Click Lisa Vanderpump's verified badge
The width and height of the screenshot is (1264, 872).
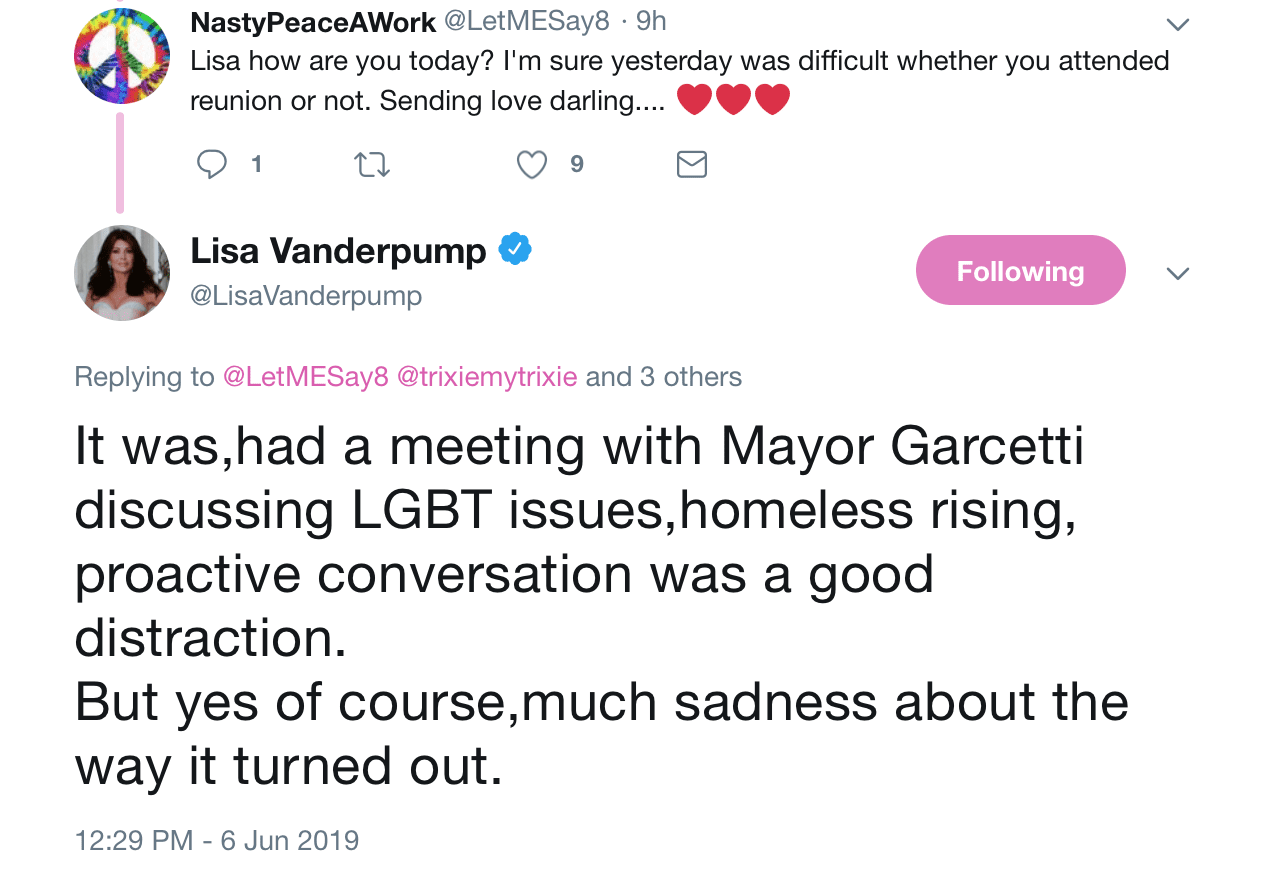point(515,249)
